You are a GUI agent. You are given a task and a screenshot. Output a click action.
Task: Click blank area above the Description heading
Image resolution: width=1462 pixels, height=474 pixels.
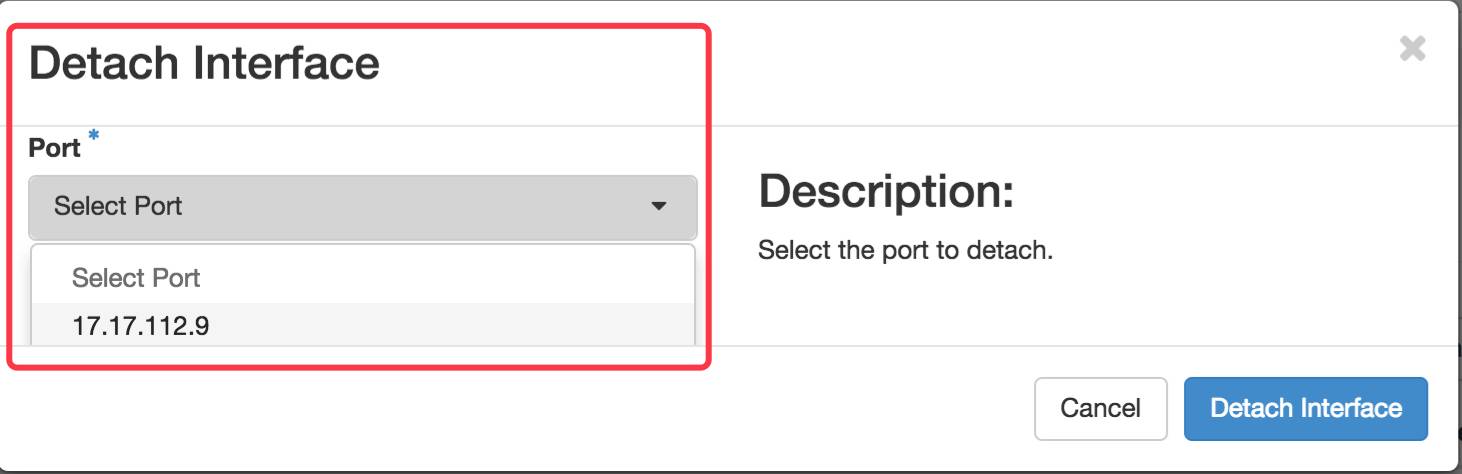[1000, 148]
